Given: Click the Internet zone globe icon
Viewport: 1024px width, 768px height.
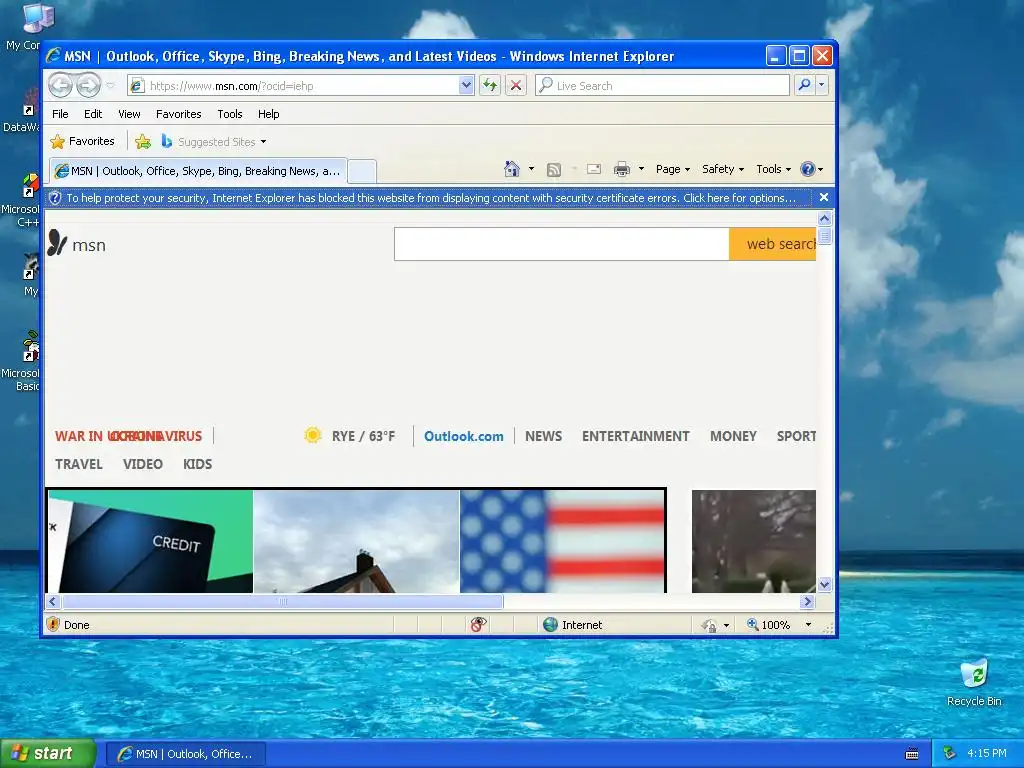Looking at the screenshot, I should (x=551, y=624).
